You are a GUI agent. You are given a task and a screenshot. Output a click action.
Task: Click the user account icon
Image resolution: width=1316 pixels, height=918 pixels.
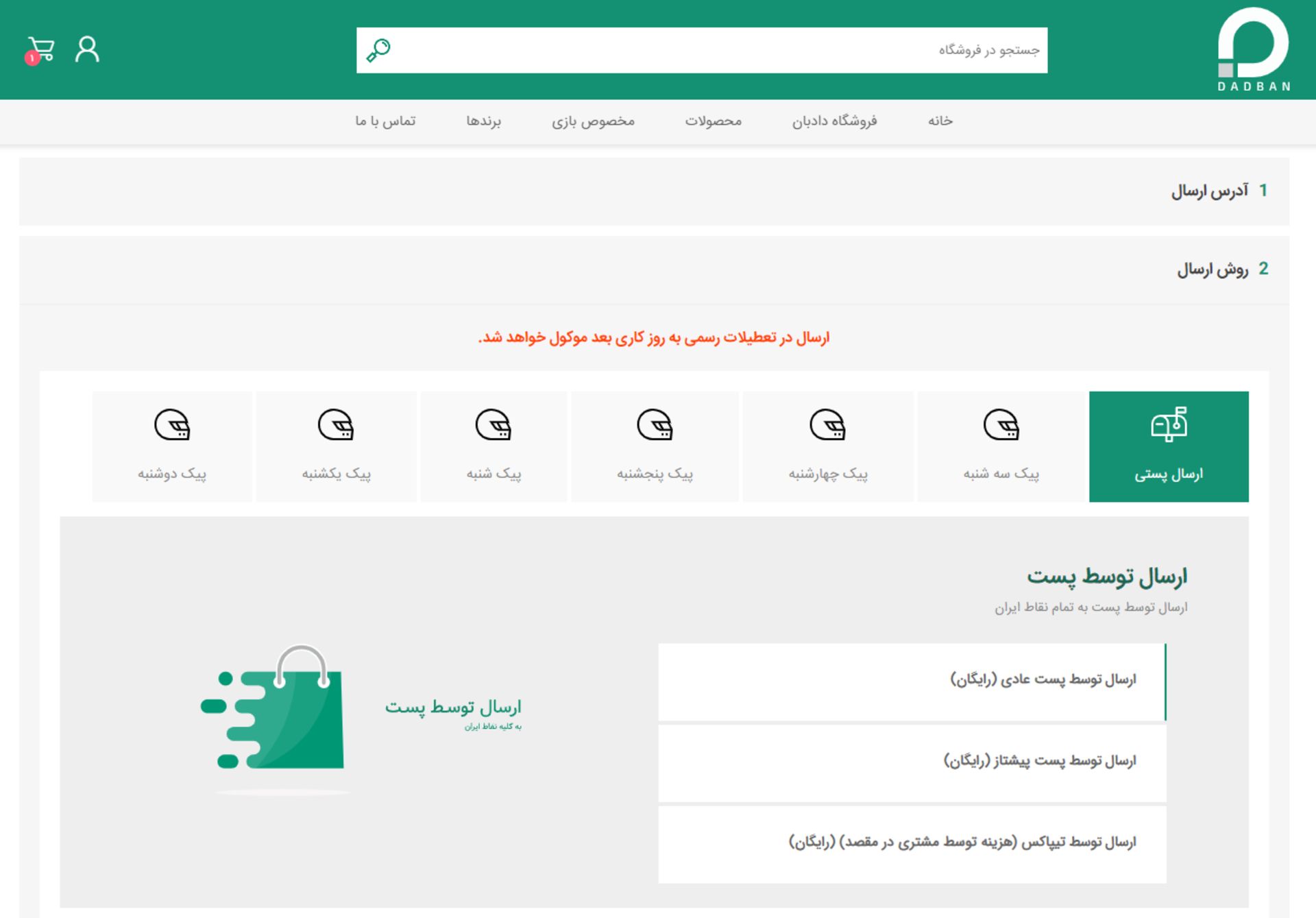tap(86, 48)
